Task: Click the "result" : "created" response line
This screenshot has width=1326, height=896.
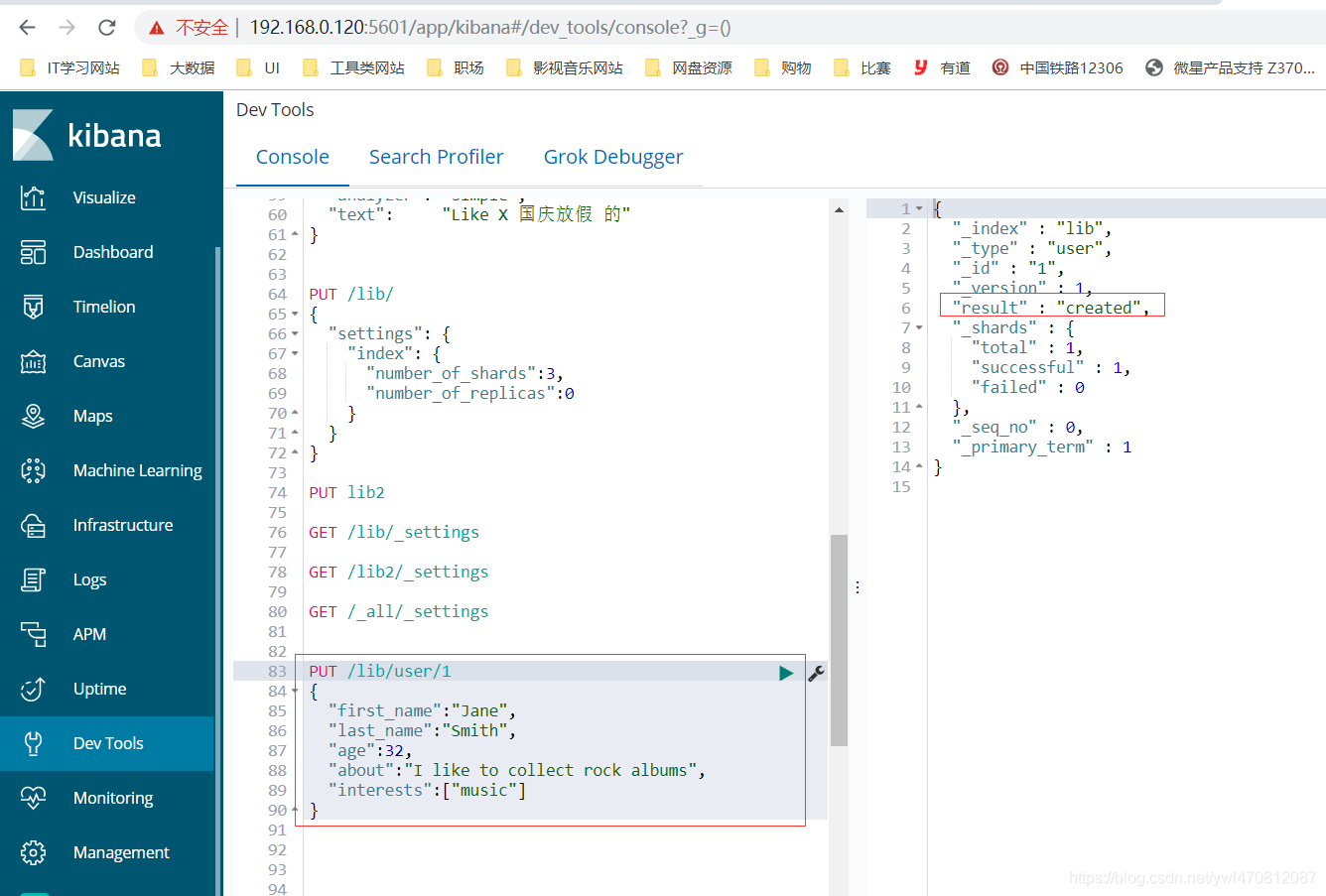Action: coord(1051,309)
